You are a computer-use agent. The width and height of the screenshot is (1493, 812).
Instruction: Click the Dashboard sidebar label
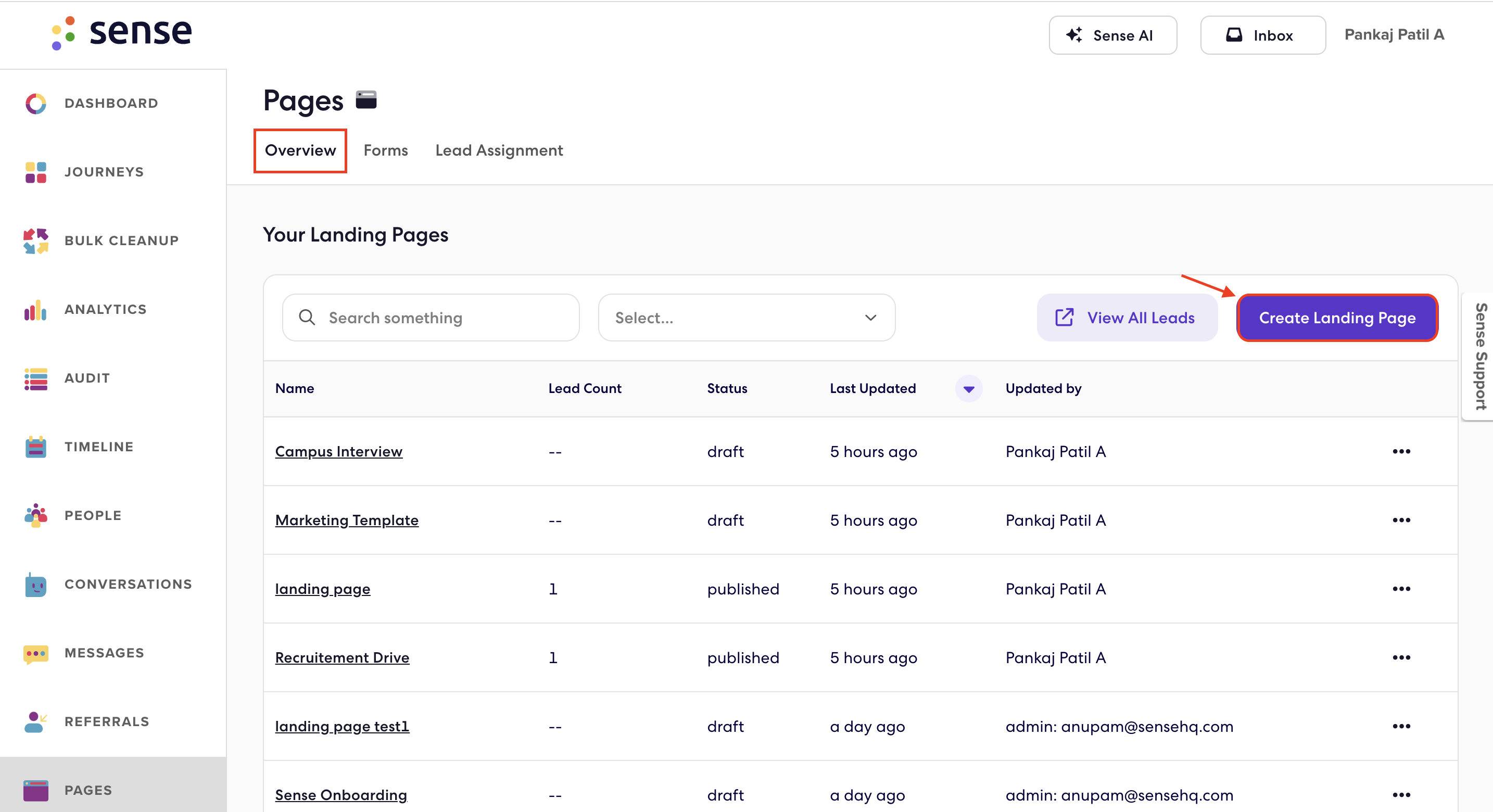111,103
